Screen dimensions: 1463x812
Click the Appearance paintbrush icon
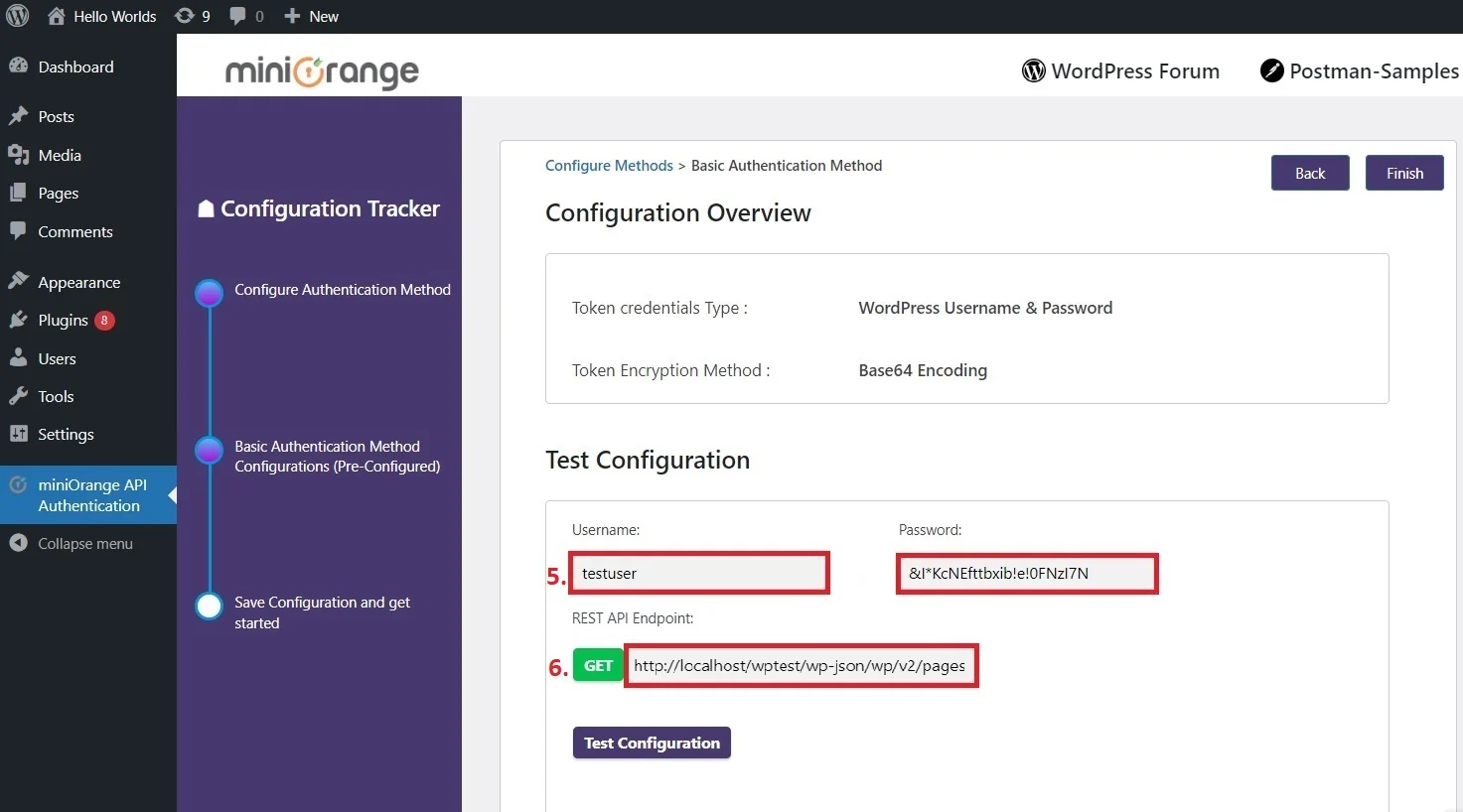point(18,282)
